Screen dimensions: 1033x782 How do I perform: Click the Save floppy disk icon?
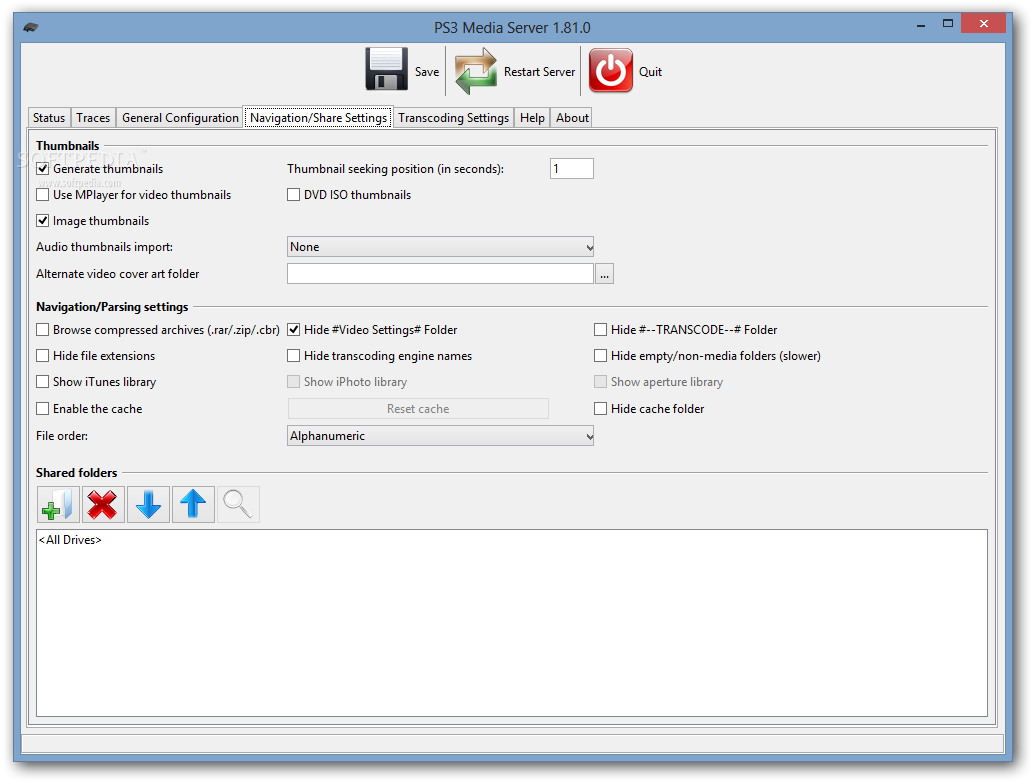coord(387,69)
